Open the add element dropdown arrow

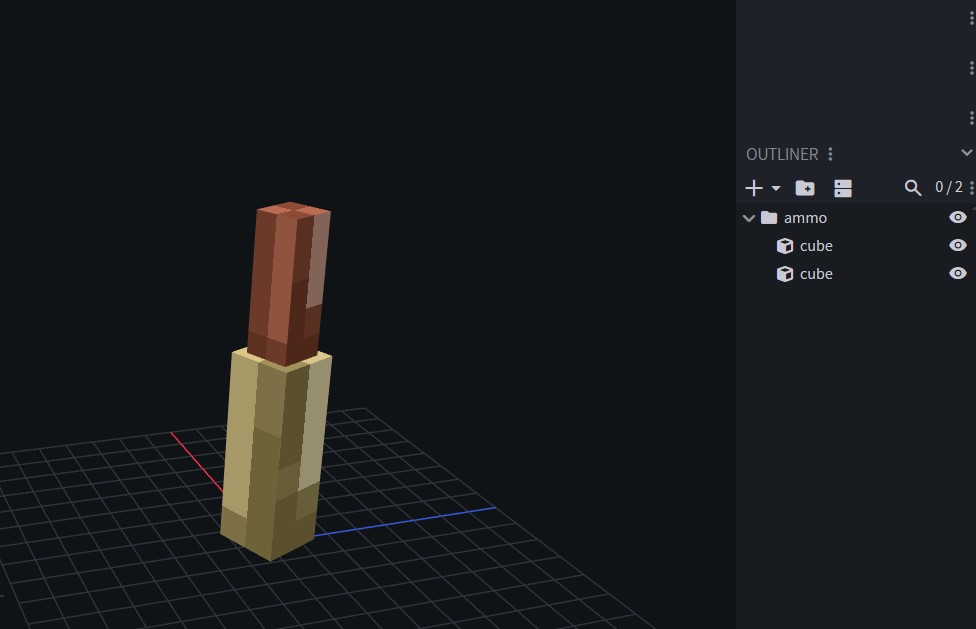coord(776,188)
